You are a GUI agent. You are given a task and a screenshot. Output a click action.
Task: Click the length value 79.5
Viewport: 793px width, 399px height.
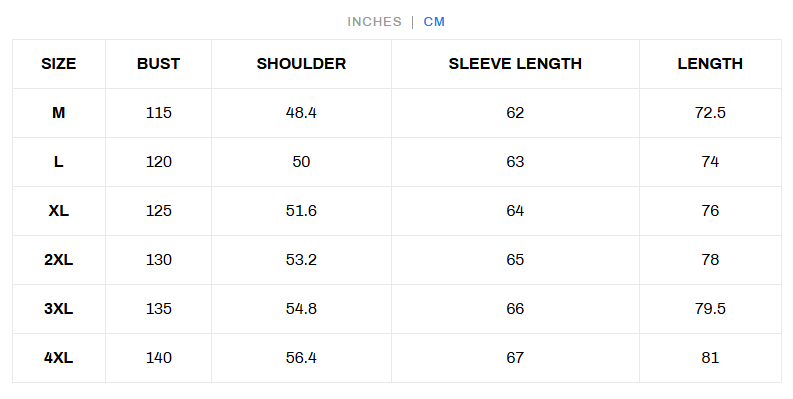pos(710,309)
